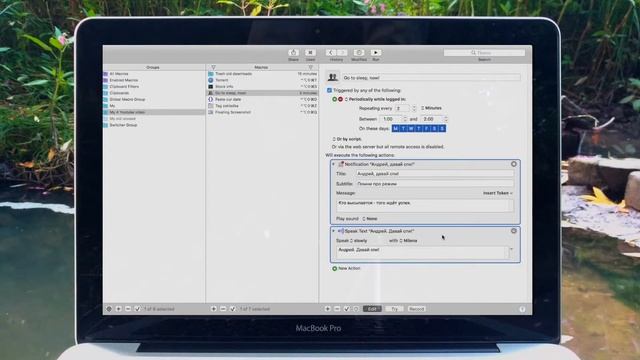The width and height of the screenshot is (640, 360).
Task: Click the Search field in toolbar
Action: coord(484,53)
